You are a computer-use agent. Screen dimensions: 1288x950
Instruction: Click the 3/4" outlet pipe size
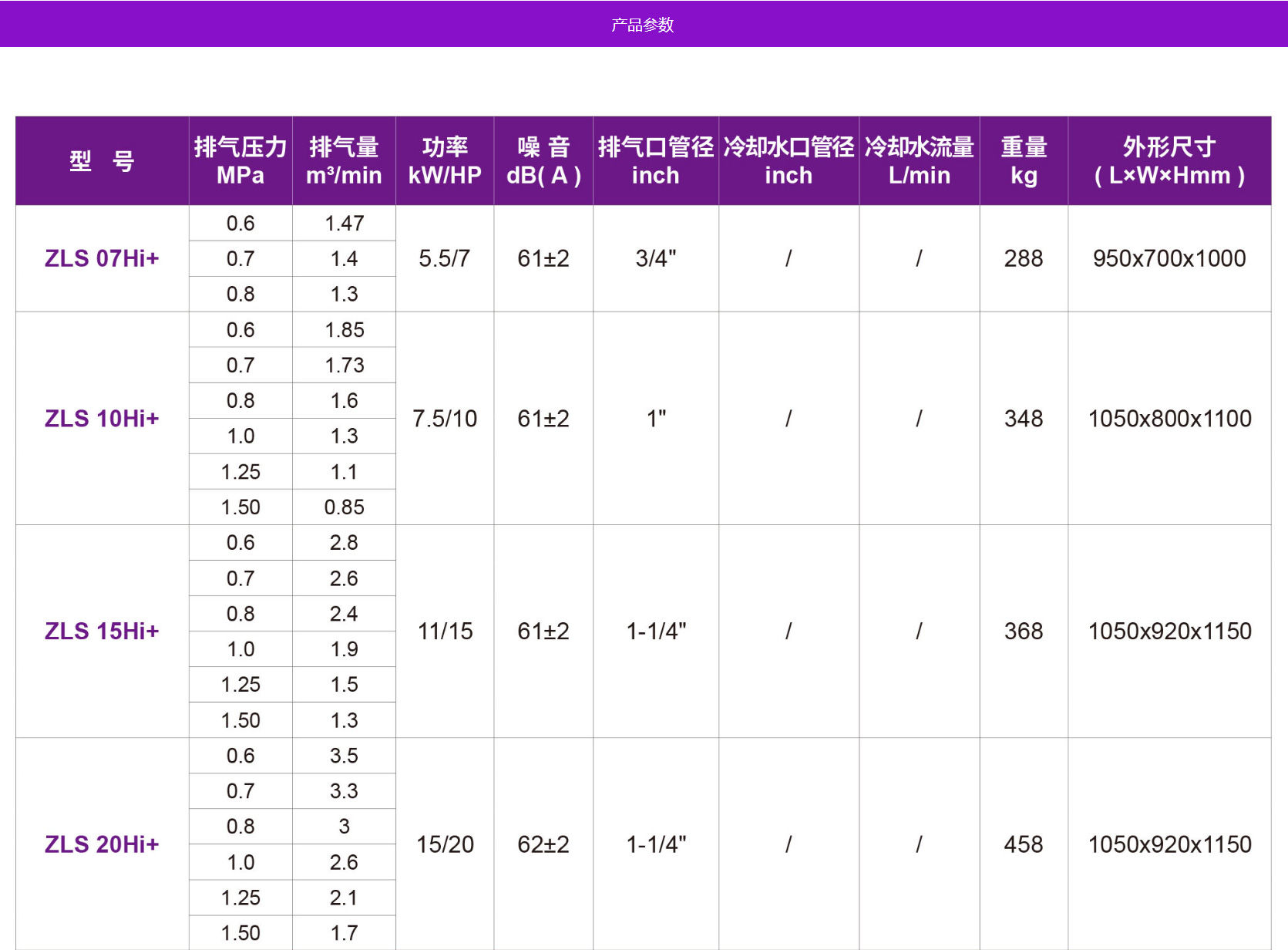coord(656,258)
